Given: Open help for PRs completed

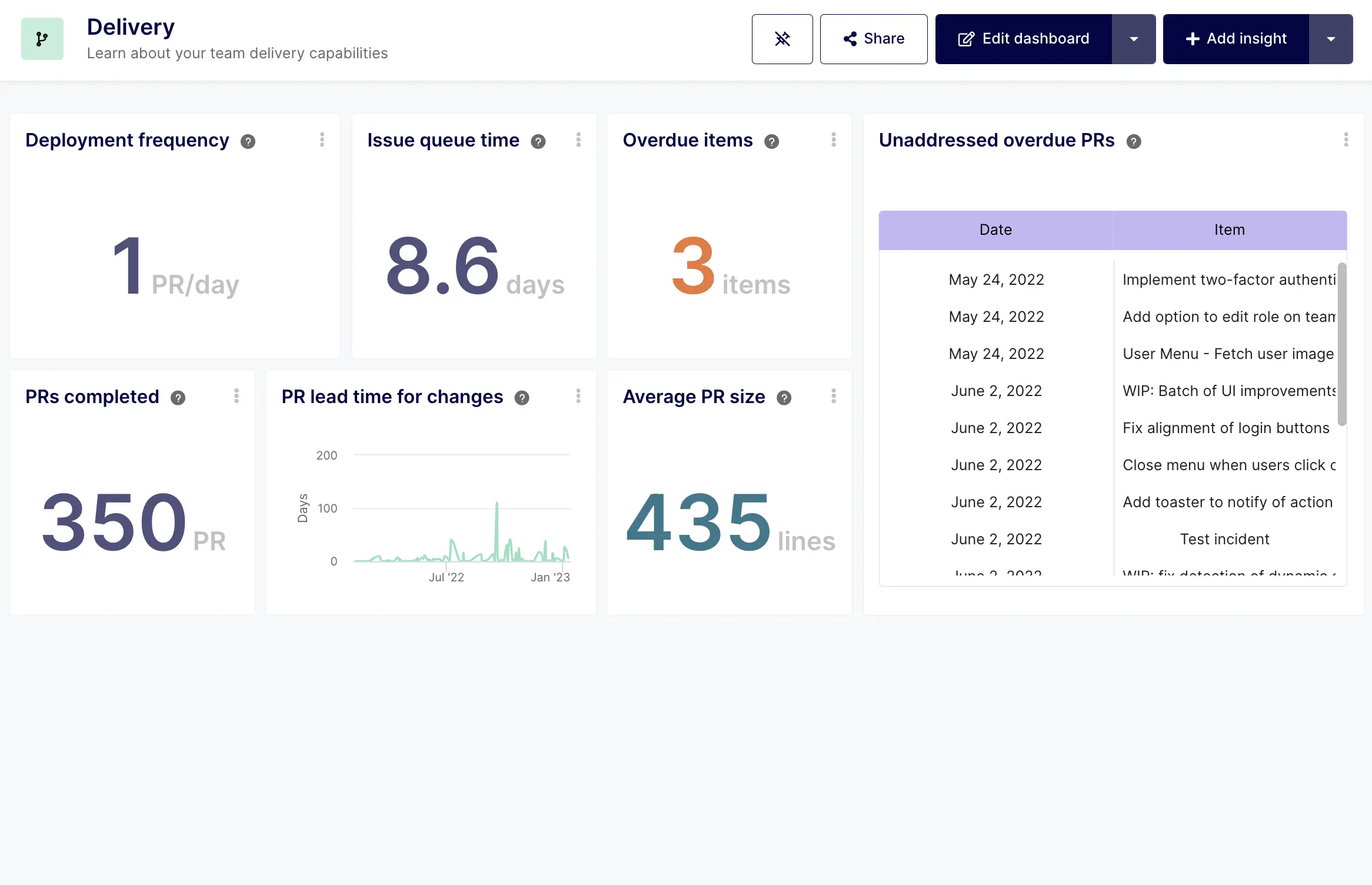Looking at the screenshot, I should 178,398.
